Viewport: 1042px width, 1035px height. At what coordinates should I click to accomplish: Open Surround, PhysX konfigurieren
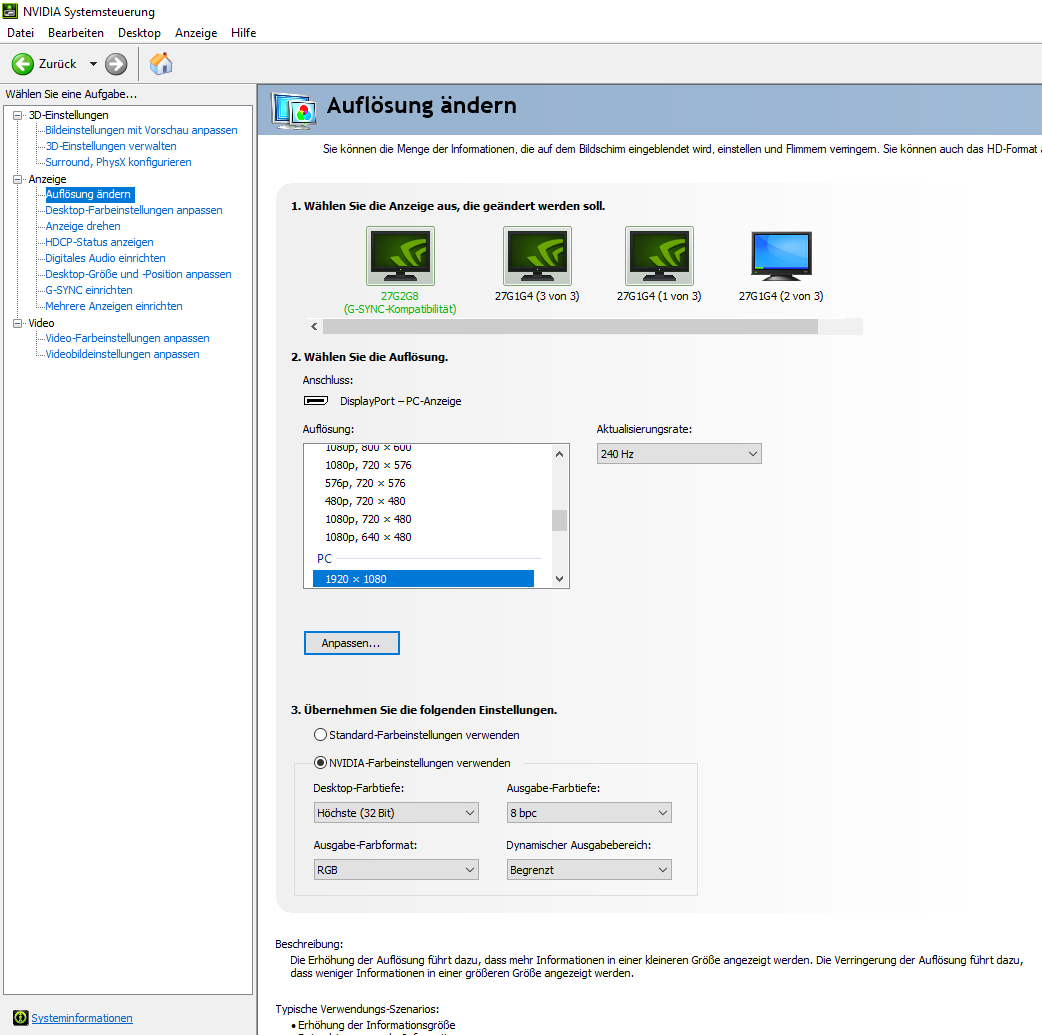(x=118, y=162)
